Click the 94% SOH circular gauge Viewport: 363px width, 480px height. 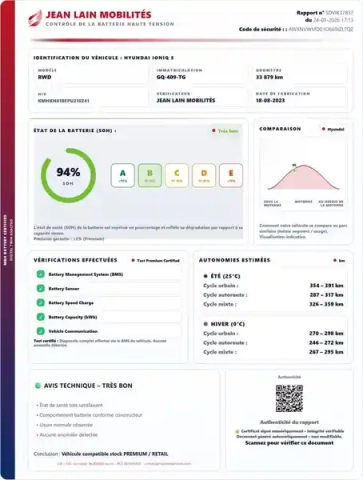point(68,176)
